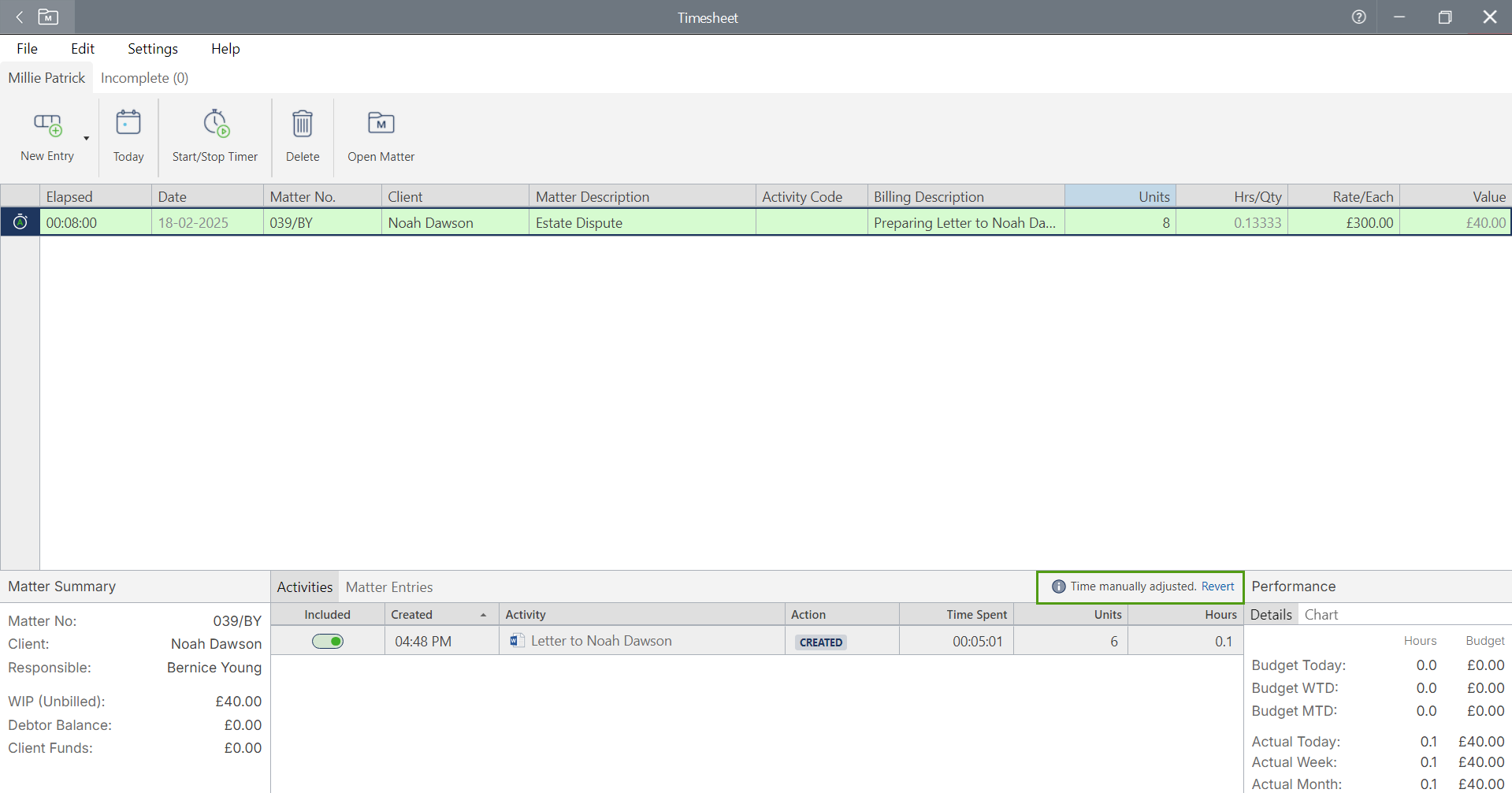This screenshot has width=1512, height=793.
Task: Open the Settings menu
Action: point(153,49)
